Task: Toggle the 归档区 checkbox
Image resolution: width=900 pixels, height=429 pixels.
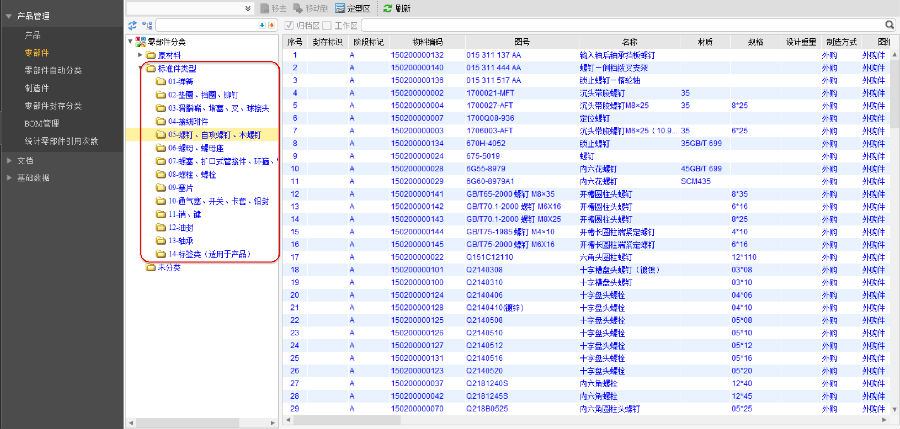Action: (x=289, y=24)
